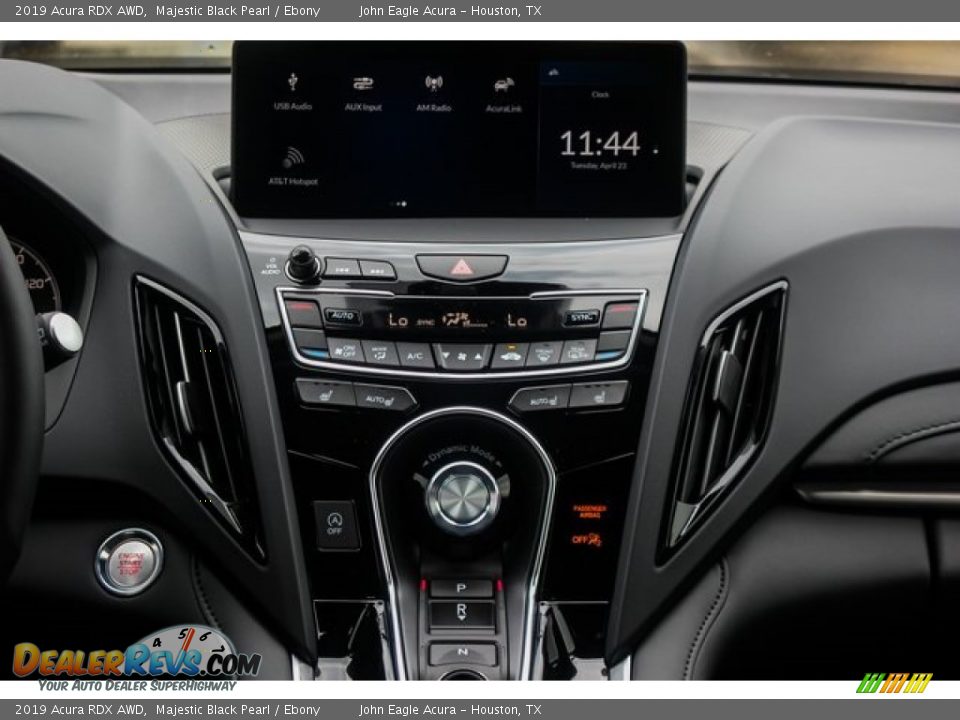This screenshot has height=720, width=960.
Task: Turn on the driver heated seat
Action: 326,394
